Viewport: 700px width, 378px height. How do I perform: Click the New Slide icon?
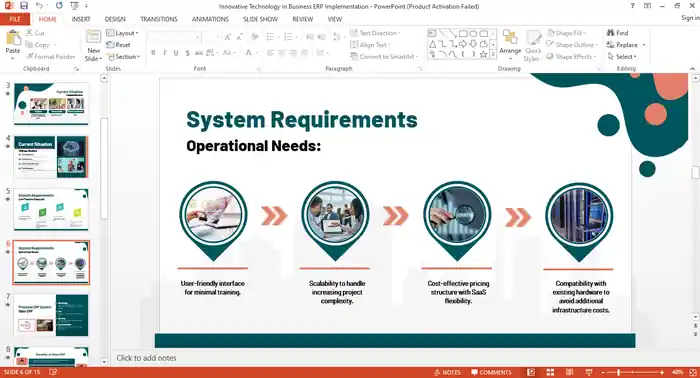tap(93, 37)
